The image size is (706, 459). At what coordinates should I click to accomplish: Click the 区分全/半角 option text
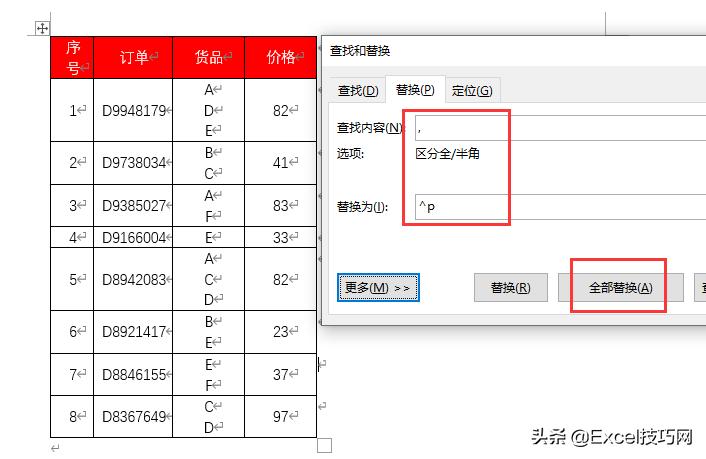coord(447,154)
